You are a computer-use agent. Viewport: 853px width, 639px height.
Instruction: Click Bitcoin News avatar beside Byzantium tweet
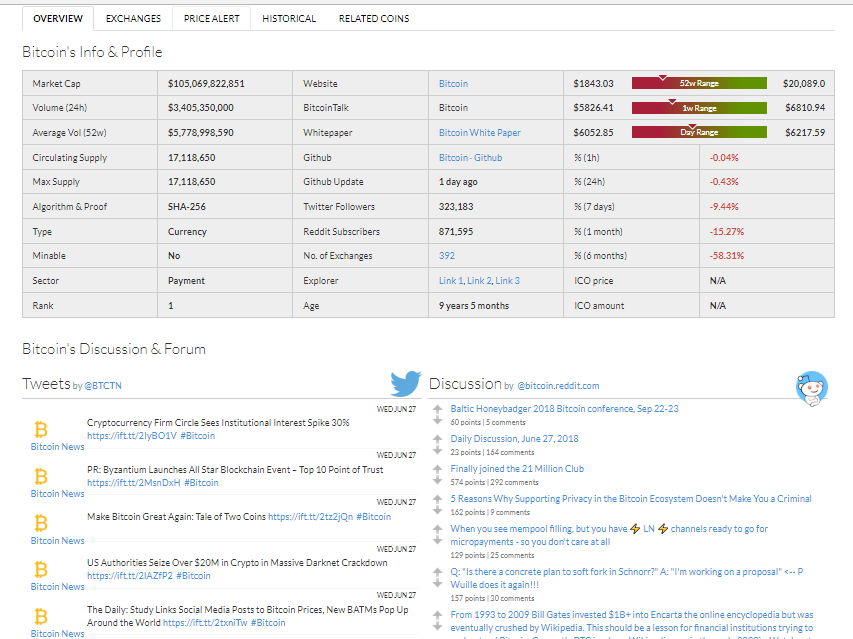(41, 476)
